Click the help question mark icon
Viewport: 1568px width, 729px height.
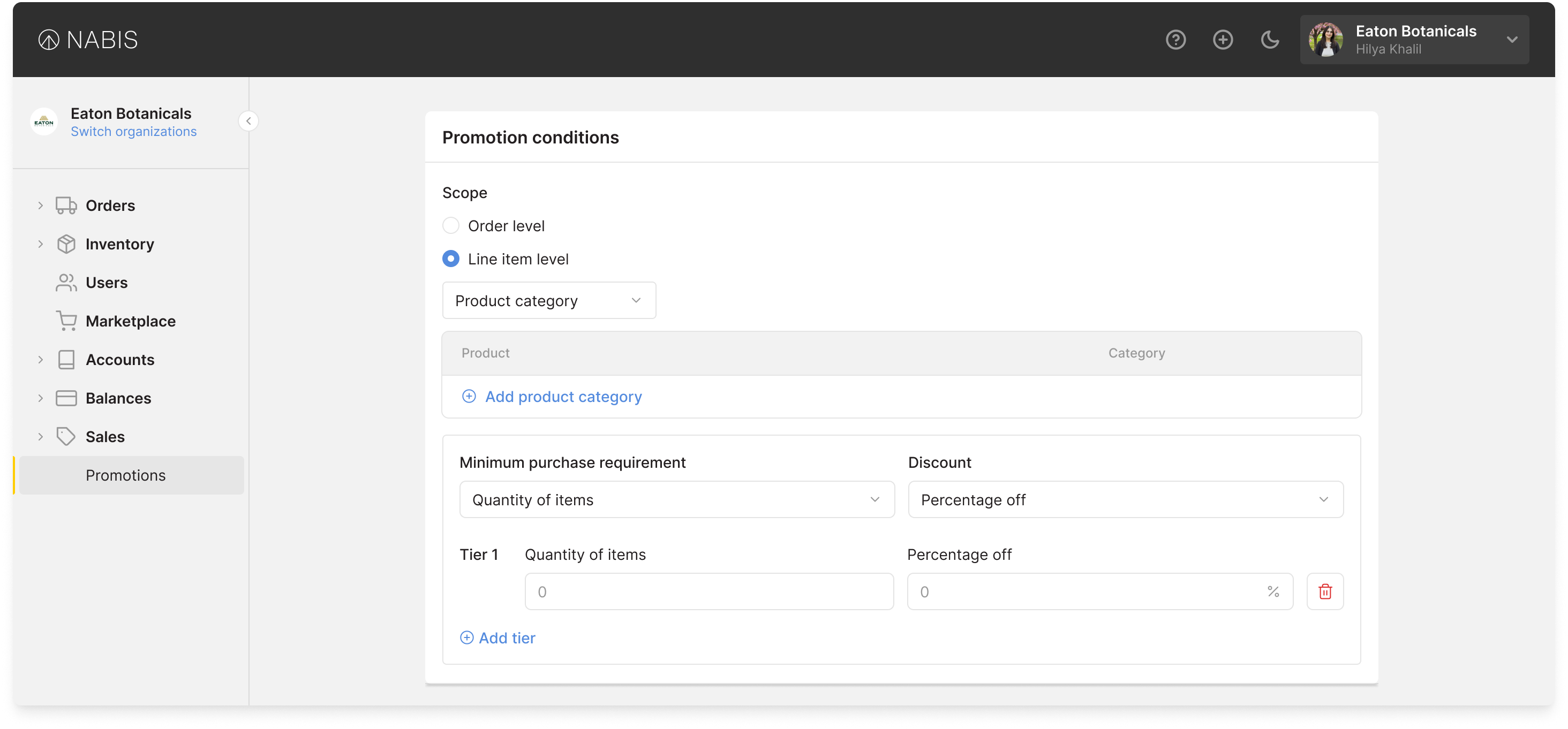[x=1175, y=40]
